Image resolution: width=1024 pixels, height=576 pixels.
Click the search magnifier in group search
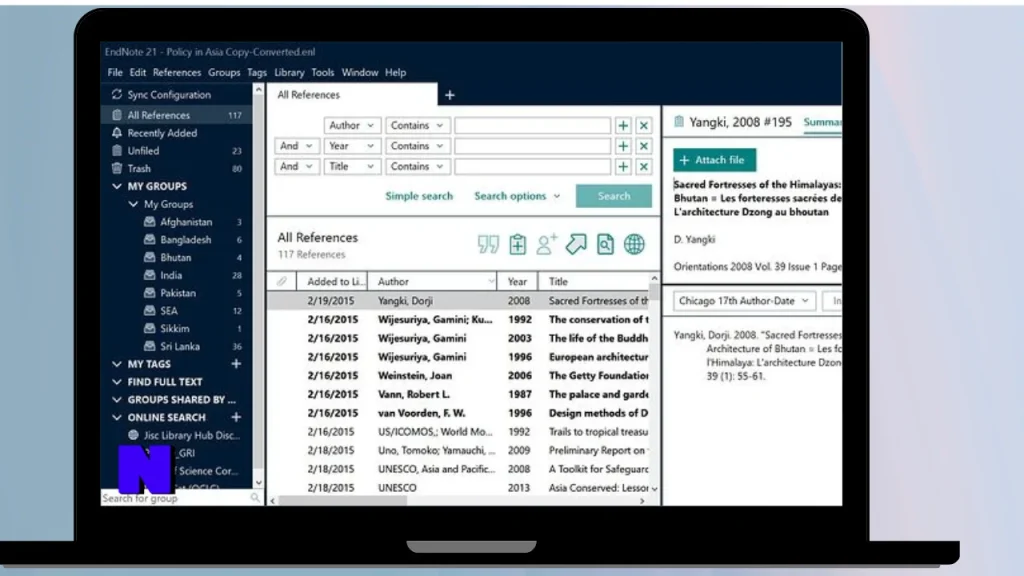[x=255, y=498]
